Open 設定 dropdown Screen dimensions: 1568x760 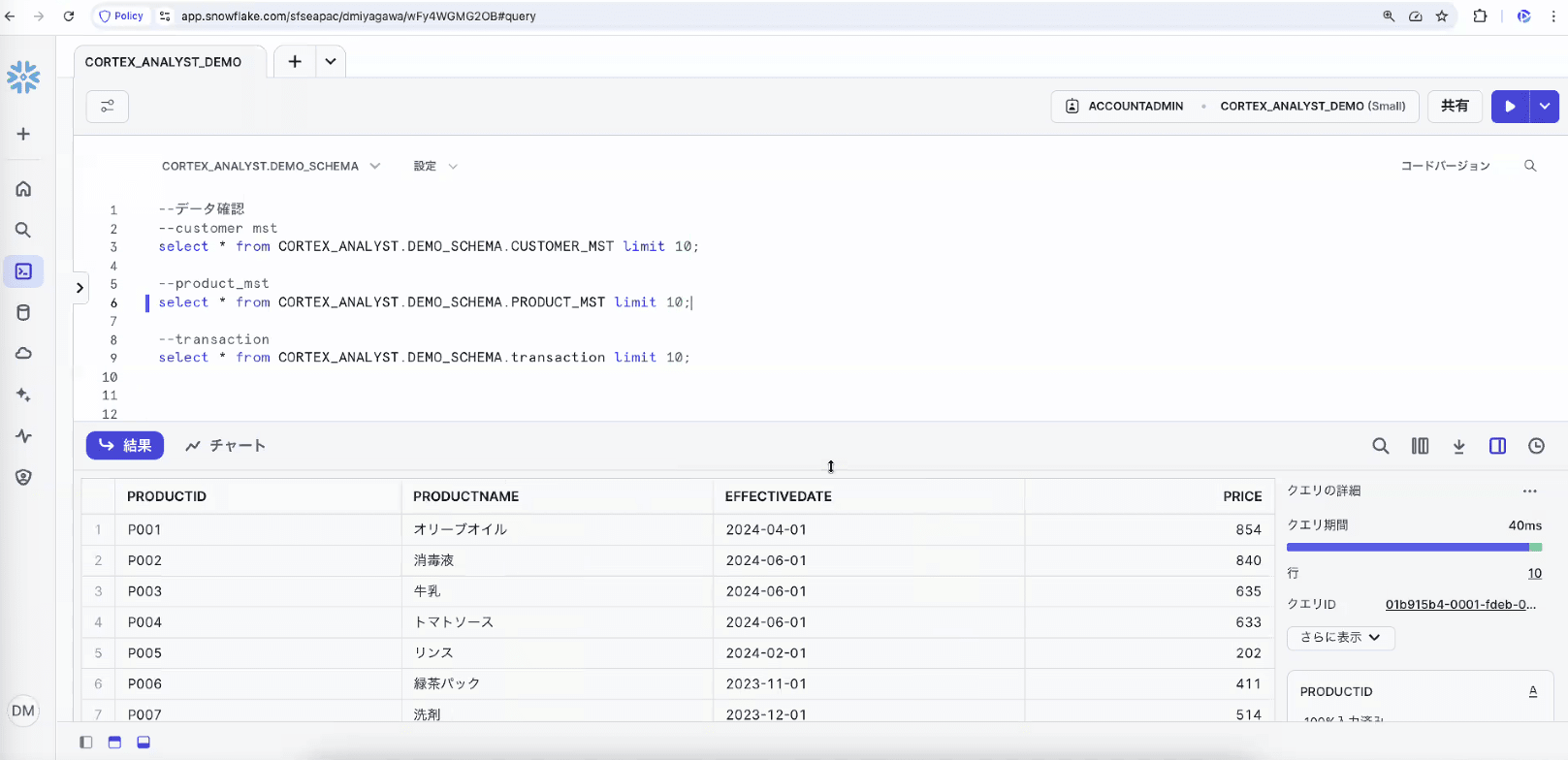pos(435,166)
